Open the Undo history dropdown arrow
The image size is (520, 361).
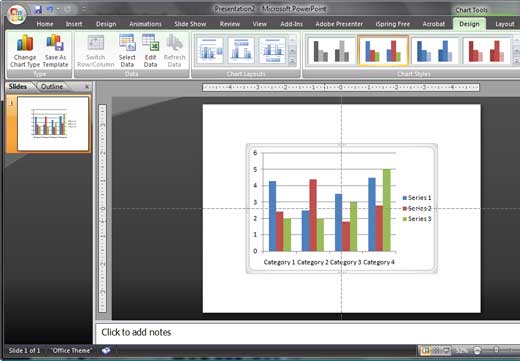point(58,10)
